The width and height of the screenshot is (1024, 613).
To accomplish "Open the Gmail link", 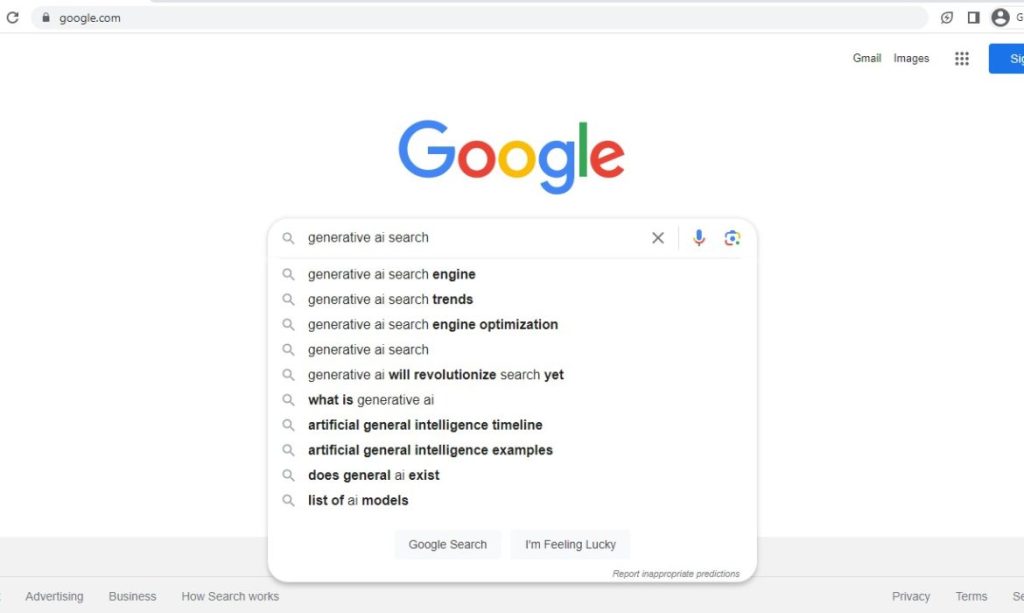I will 867,59.
